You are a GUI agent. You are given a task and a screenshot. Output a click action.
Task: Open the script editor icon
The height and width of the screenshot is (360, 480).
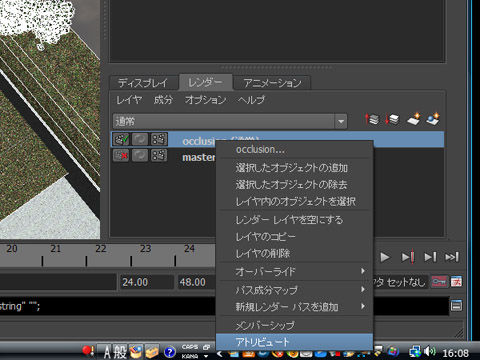456,306
